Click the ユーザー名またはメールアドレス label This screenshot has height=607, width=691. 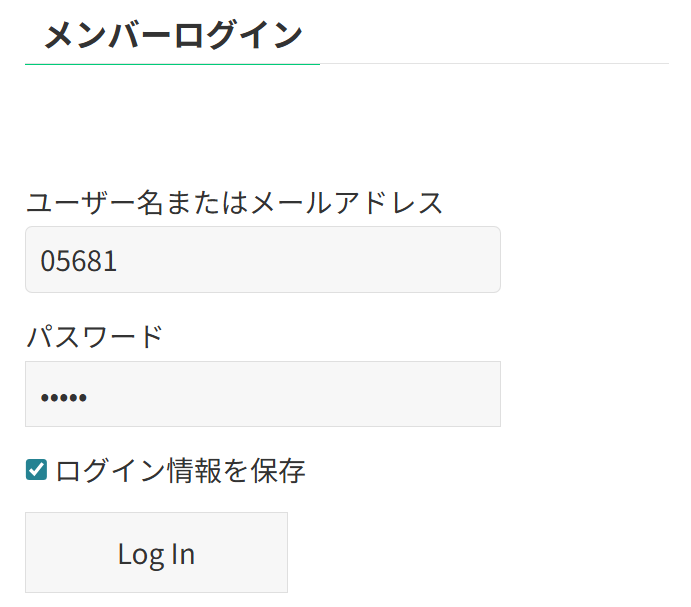coord(234,203)
